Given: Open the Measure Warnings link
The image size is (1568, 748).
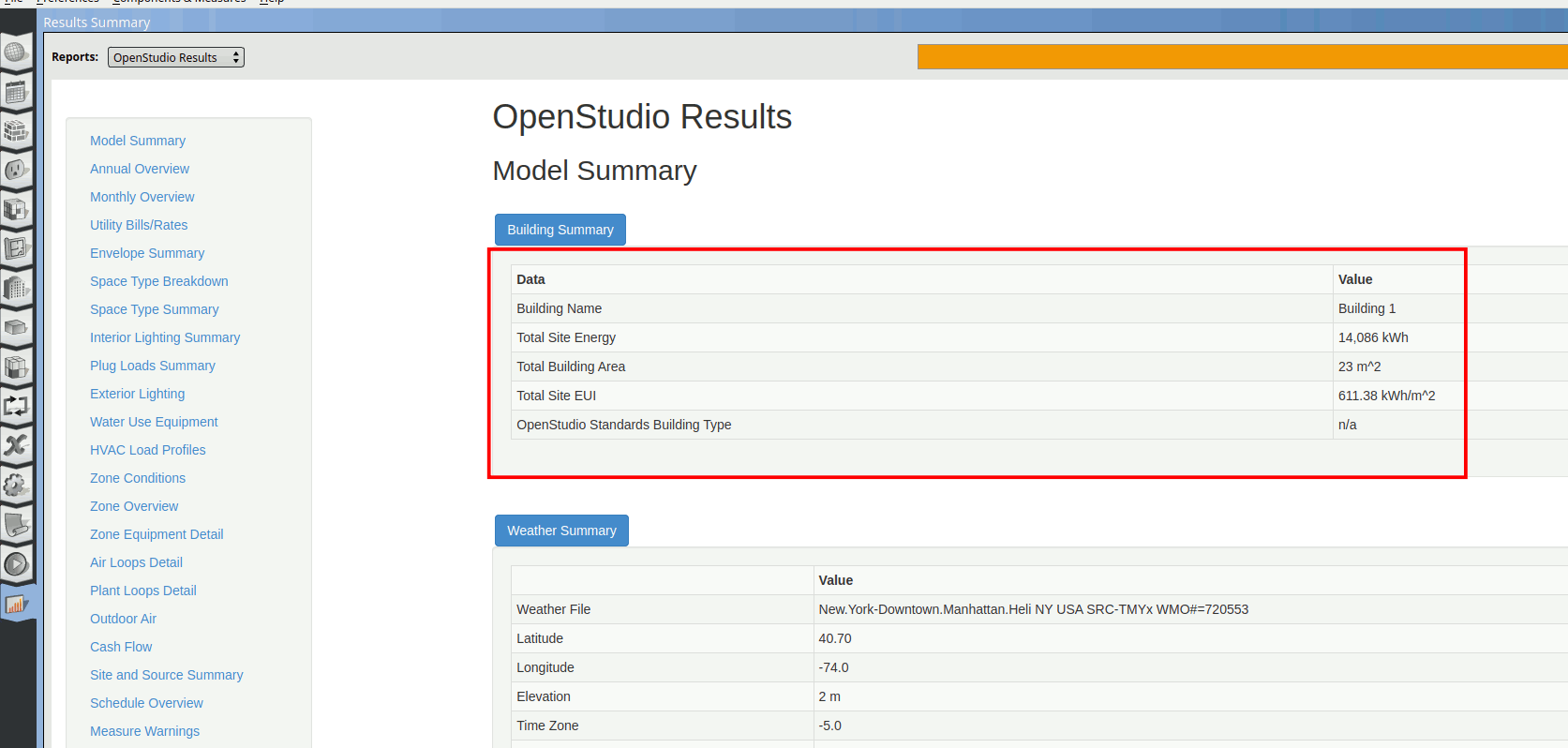Looking at the screenshot, I should 144,731.
